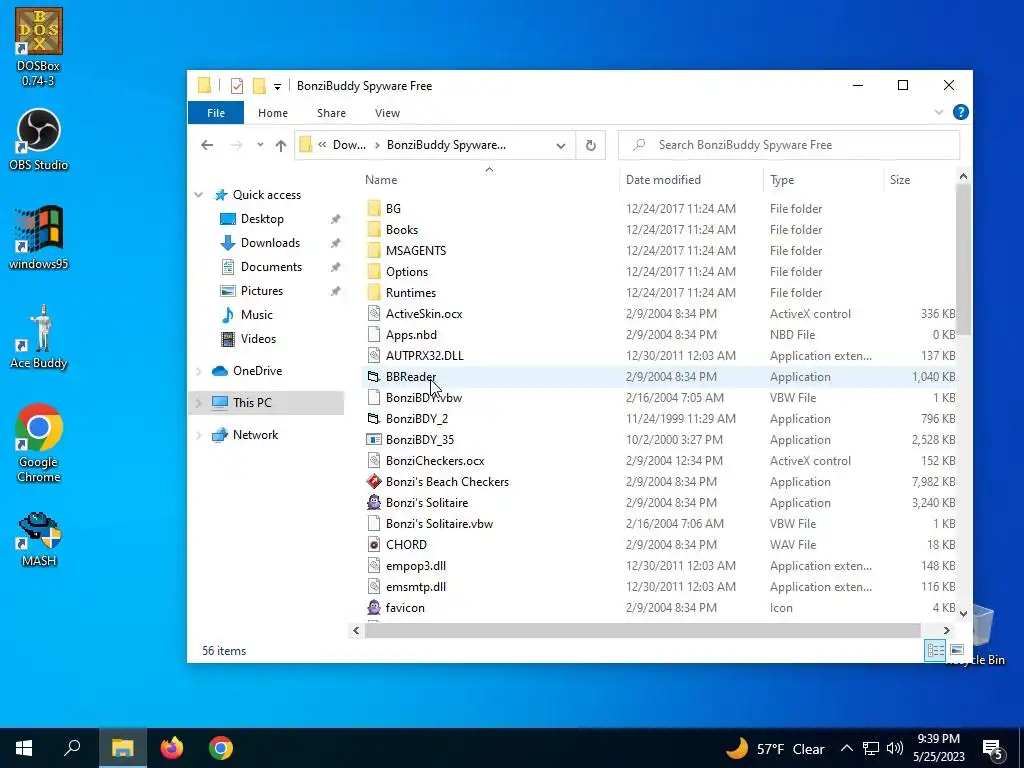Open the View ribbon tab
Screen dimensions: 1024x768
[x=387, y=113]
